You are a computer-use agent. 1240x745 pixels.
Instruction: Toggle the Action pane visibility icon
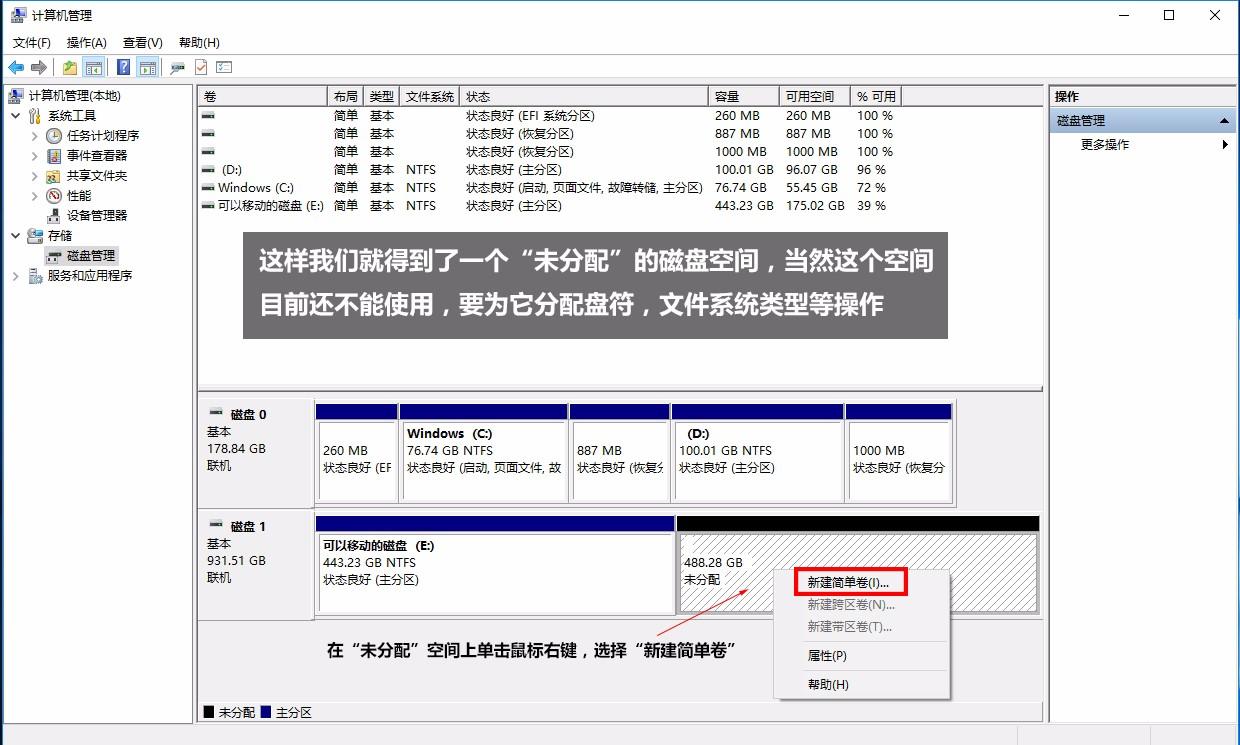147,67
